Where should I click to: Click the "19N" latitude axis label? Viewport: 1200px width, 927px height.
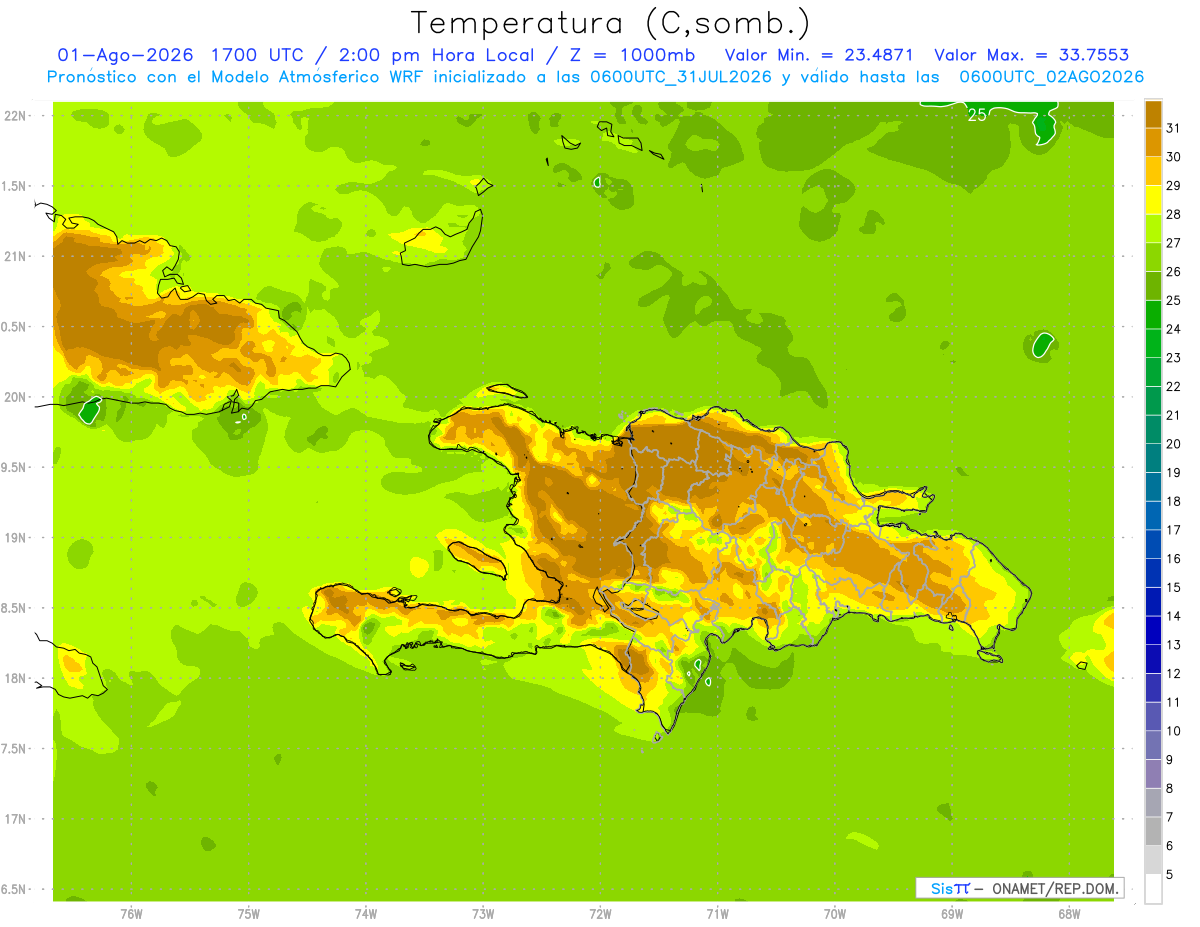click(x=16, y=538)
